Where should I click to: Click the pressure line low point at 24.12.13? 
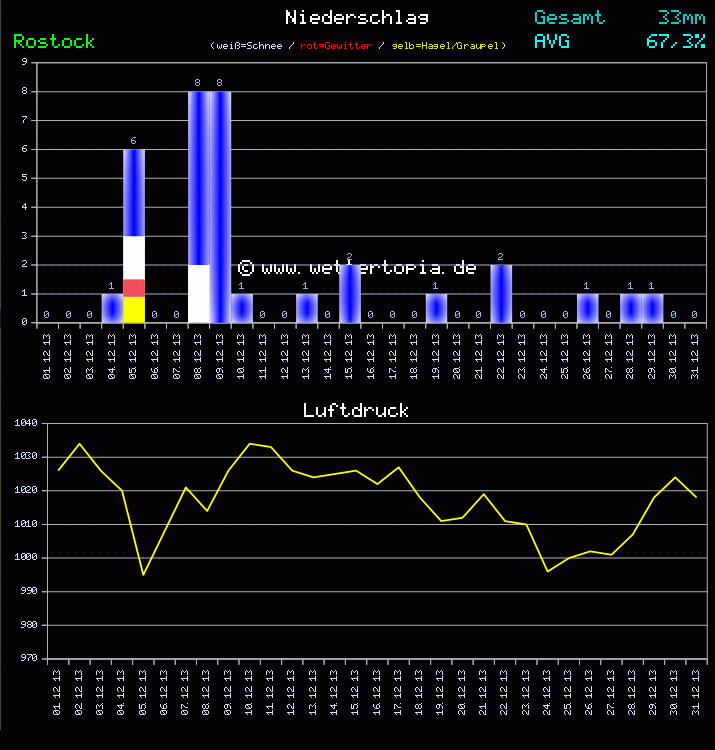click(x=547, y=571)
